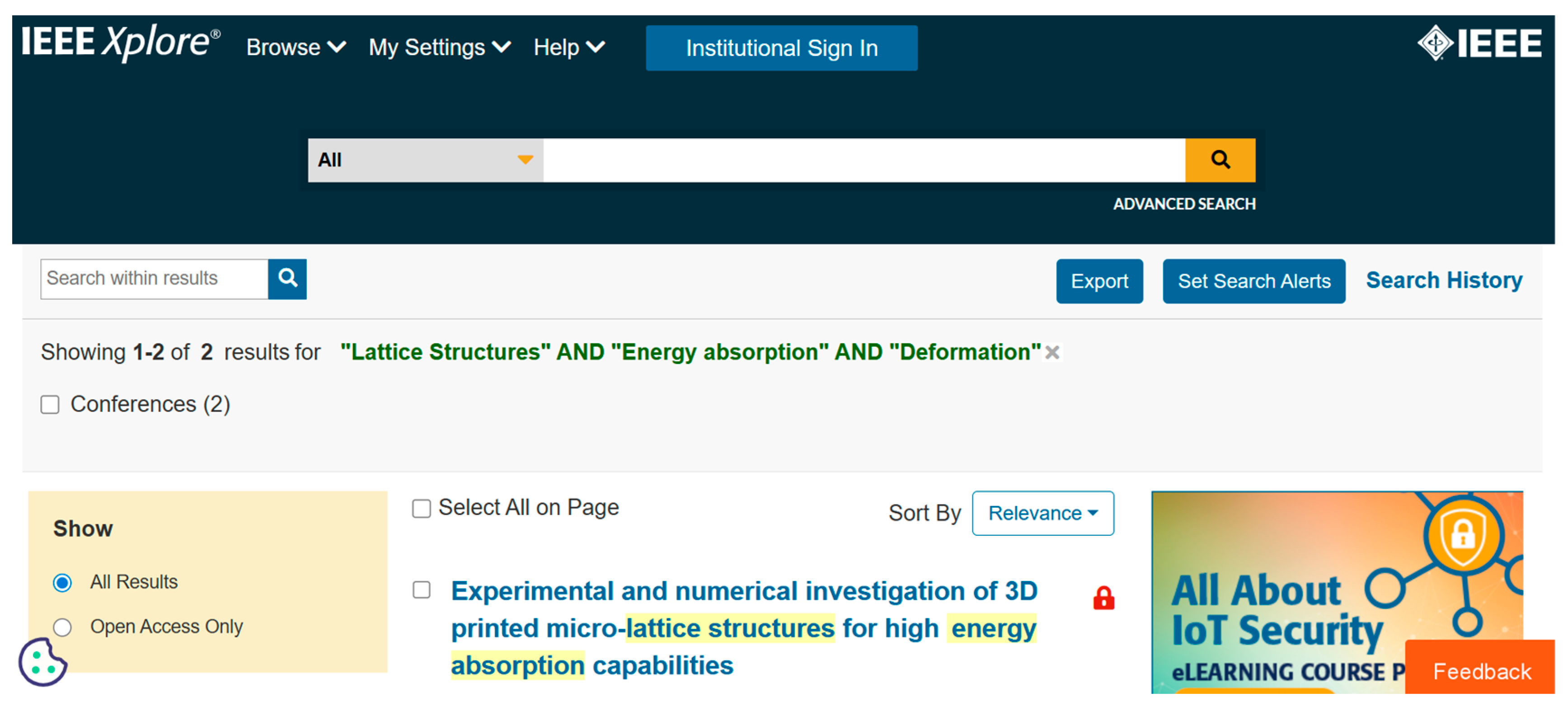Click the orange main search magnifier button

1219,160
